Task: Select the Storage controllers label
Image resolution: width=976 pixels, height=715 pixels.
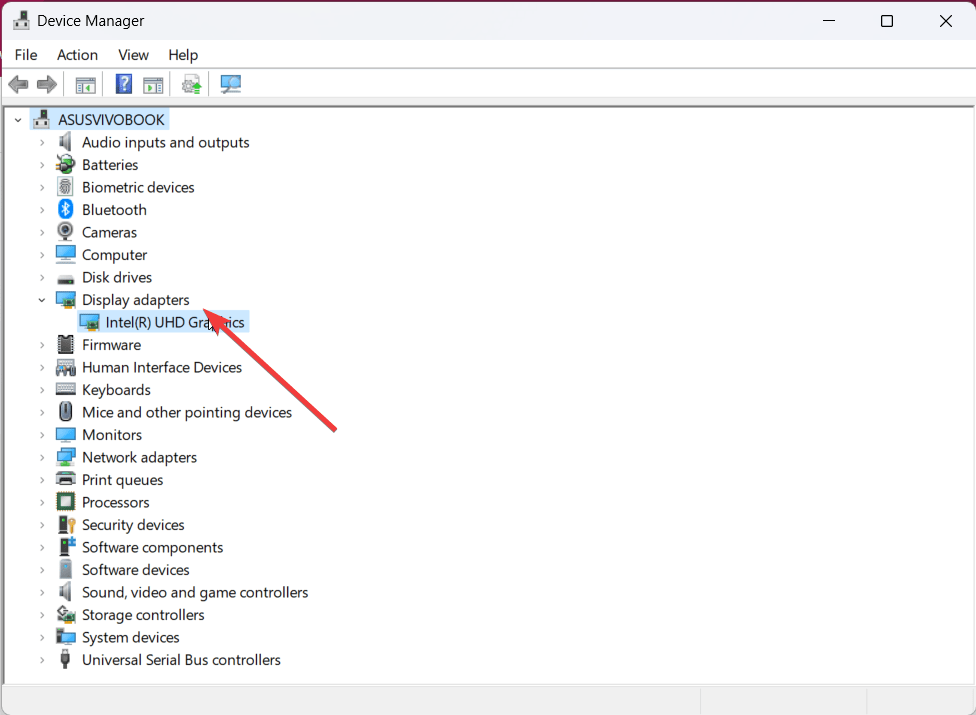Action: click(143, 615)
